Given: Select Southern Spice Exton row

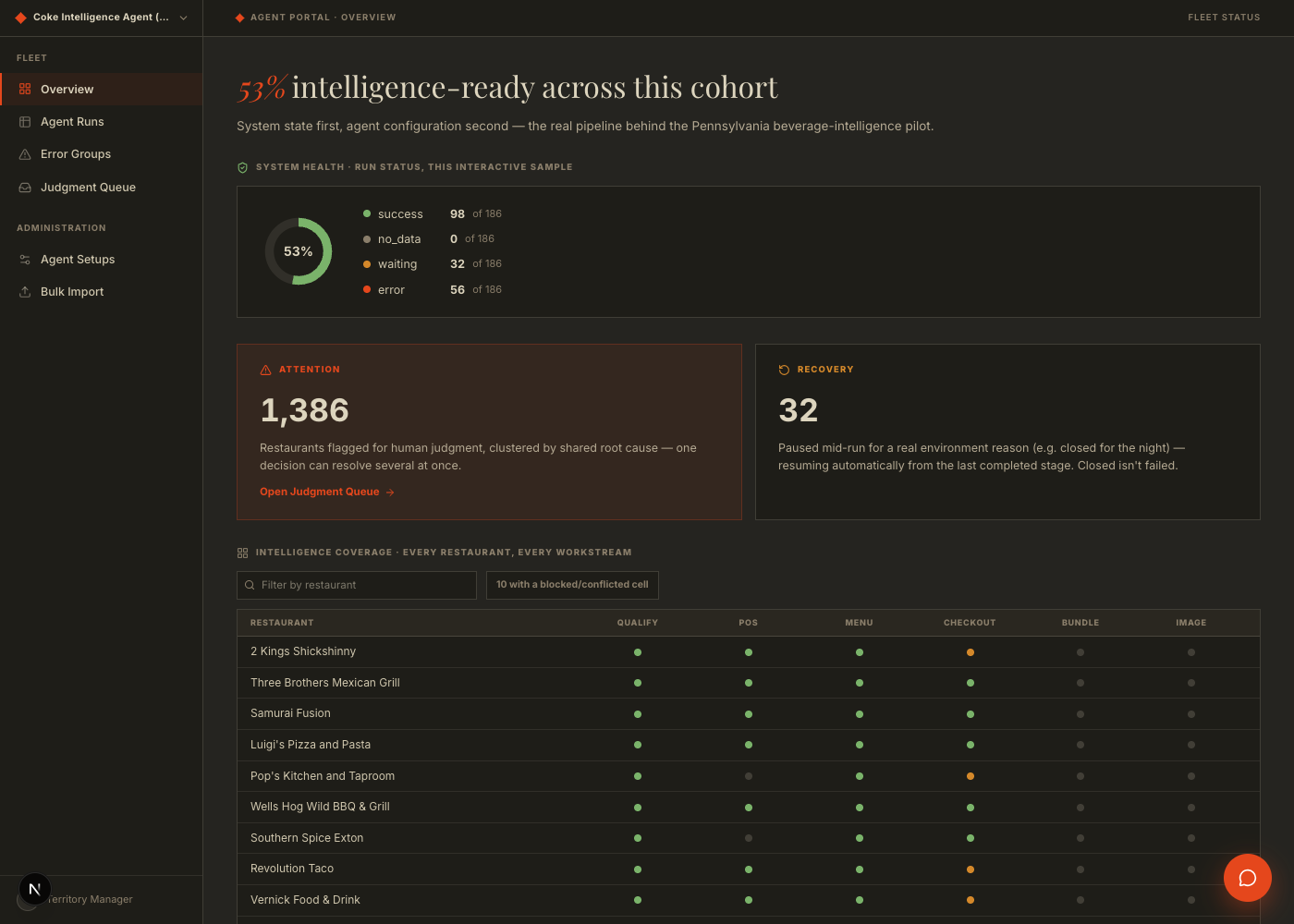Looking at the screenshot, I should (749, 838).
